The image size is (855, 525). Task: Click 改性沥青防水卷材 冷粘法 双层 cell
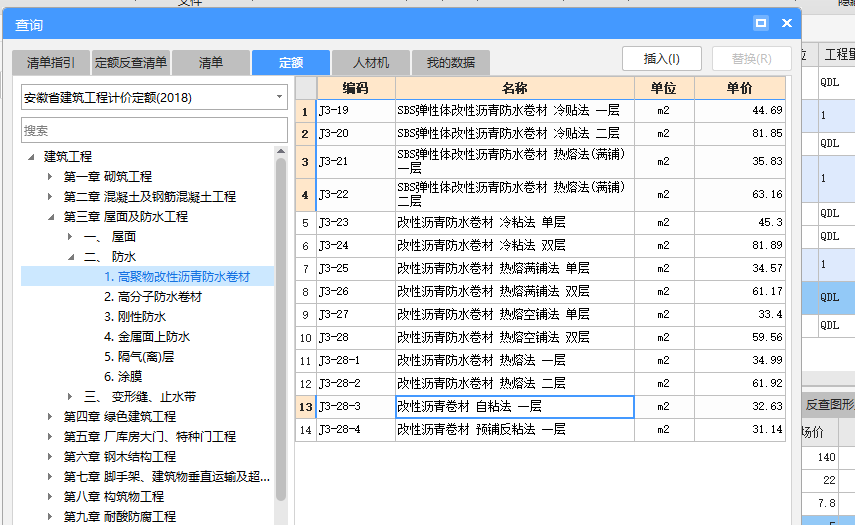click(515, 246)
